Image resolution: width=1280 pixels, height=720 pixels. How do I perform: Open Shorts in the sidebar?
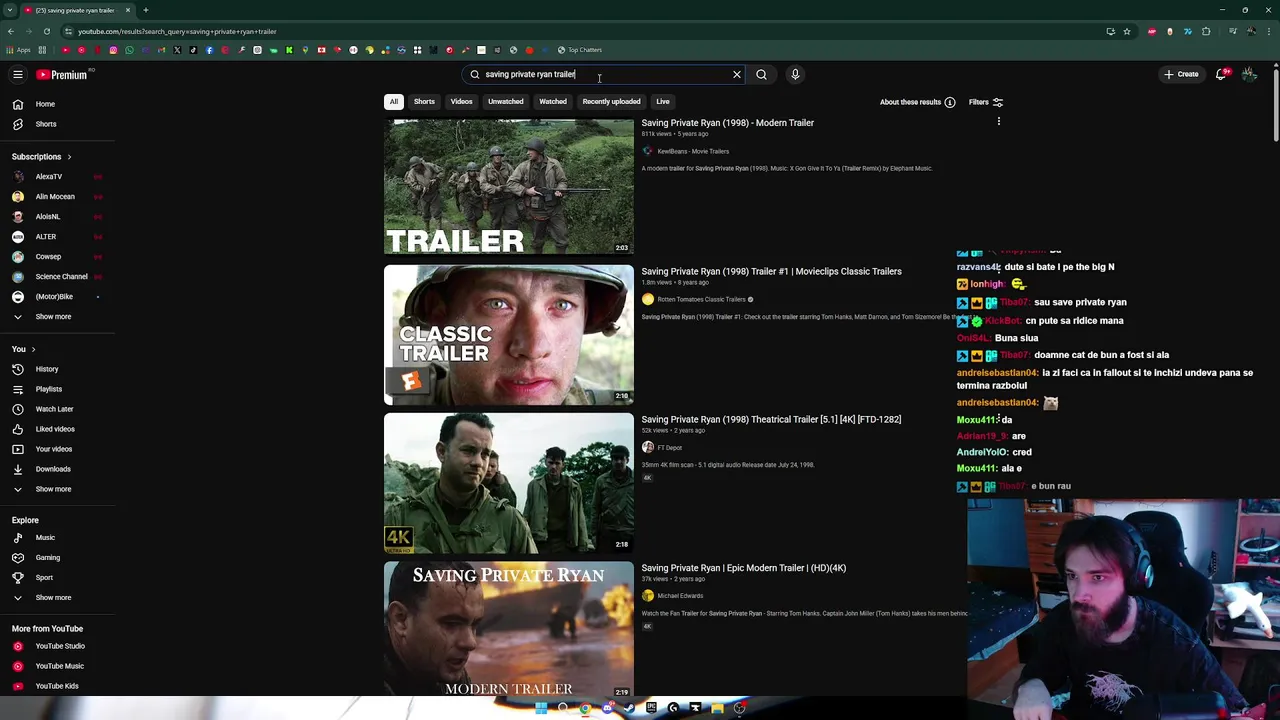(x=57, y=124)
